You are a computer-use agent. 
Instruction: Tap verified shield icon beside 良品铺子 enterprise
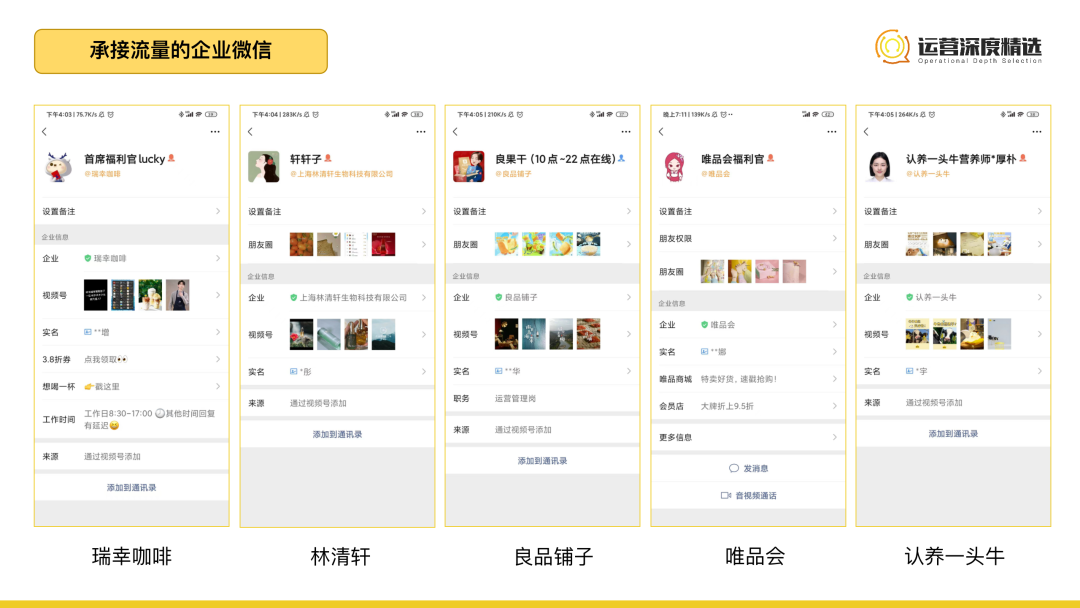tap(498, 297)
